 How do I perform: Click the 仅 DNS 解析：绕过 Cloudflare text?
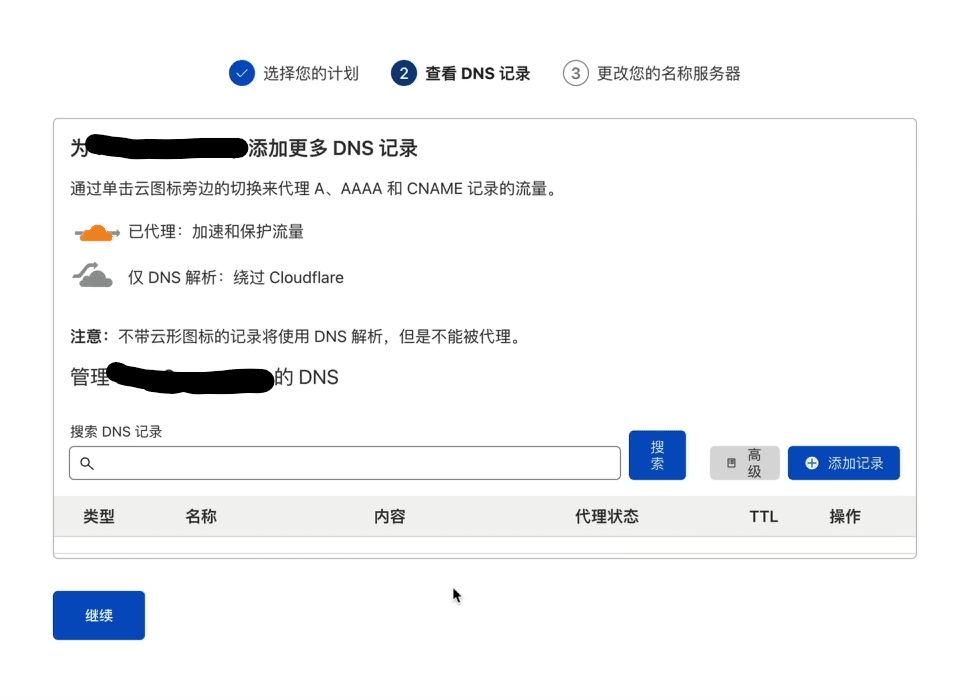click(236, 277)
